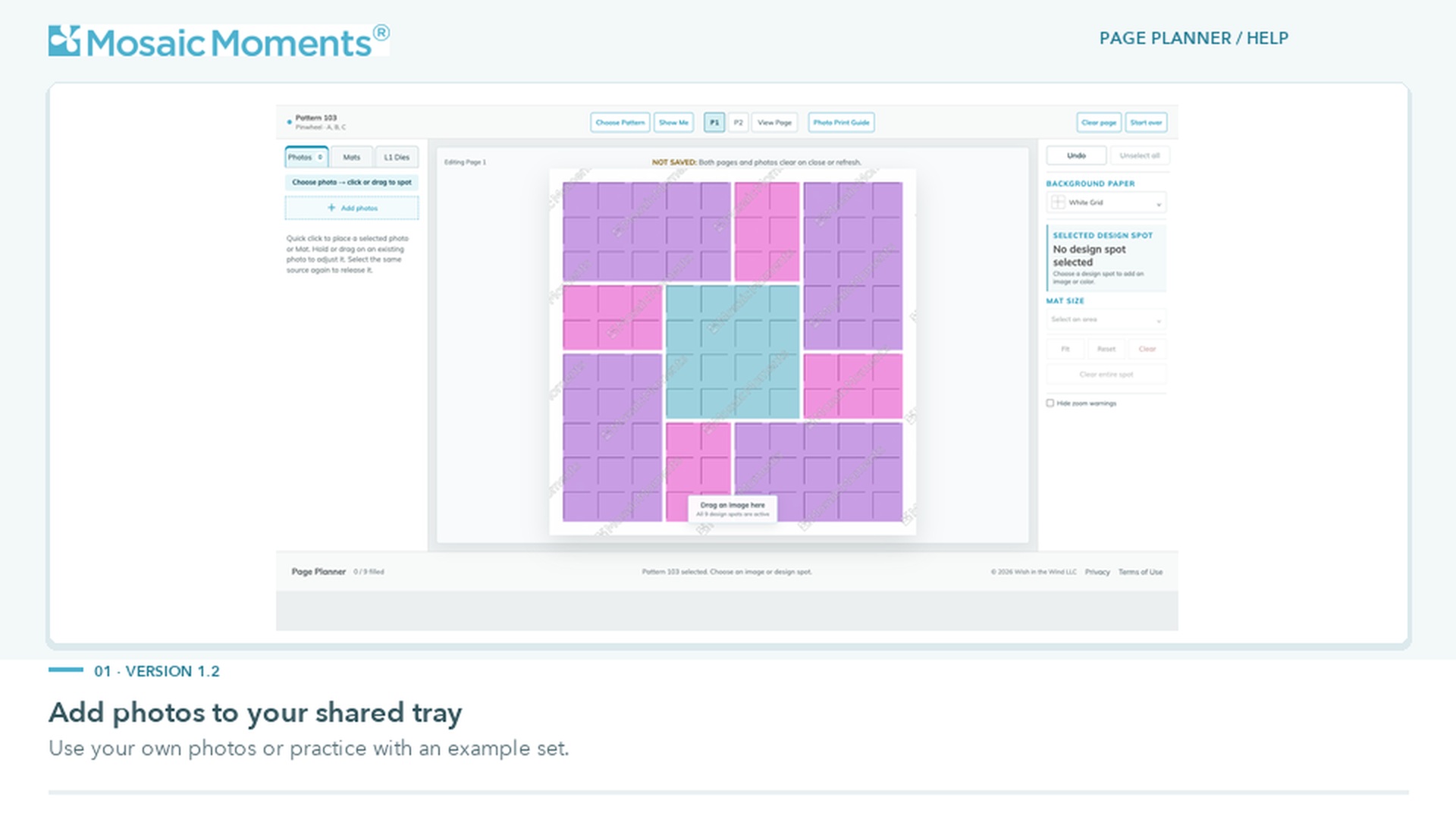The image size is (1456, 819).
Task: Switch to page P1
Action: (x=714, y=123)
